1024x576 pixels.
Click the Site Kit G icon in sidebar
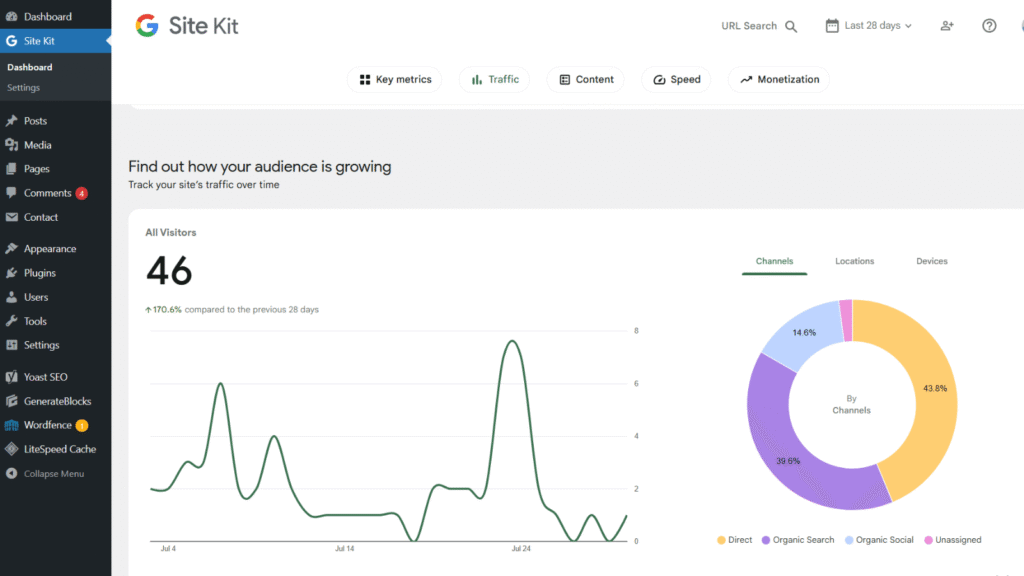[x=11, y=40]
